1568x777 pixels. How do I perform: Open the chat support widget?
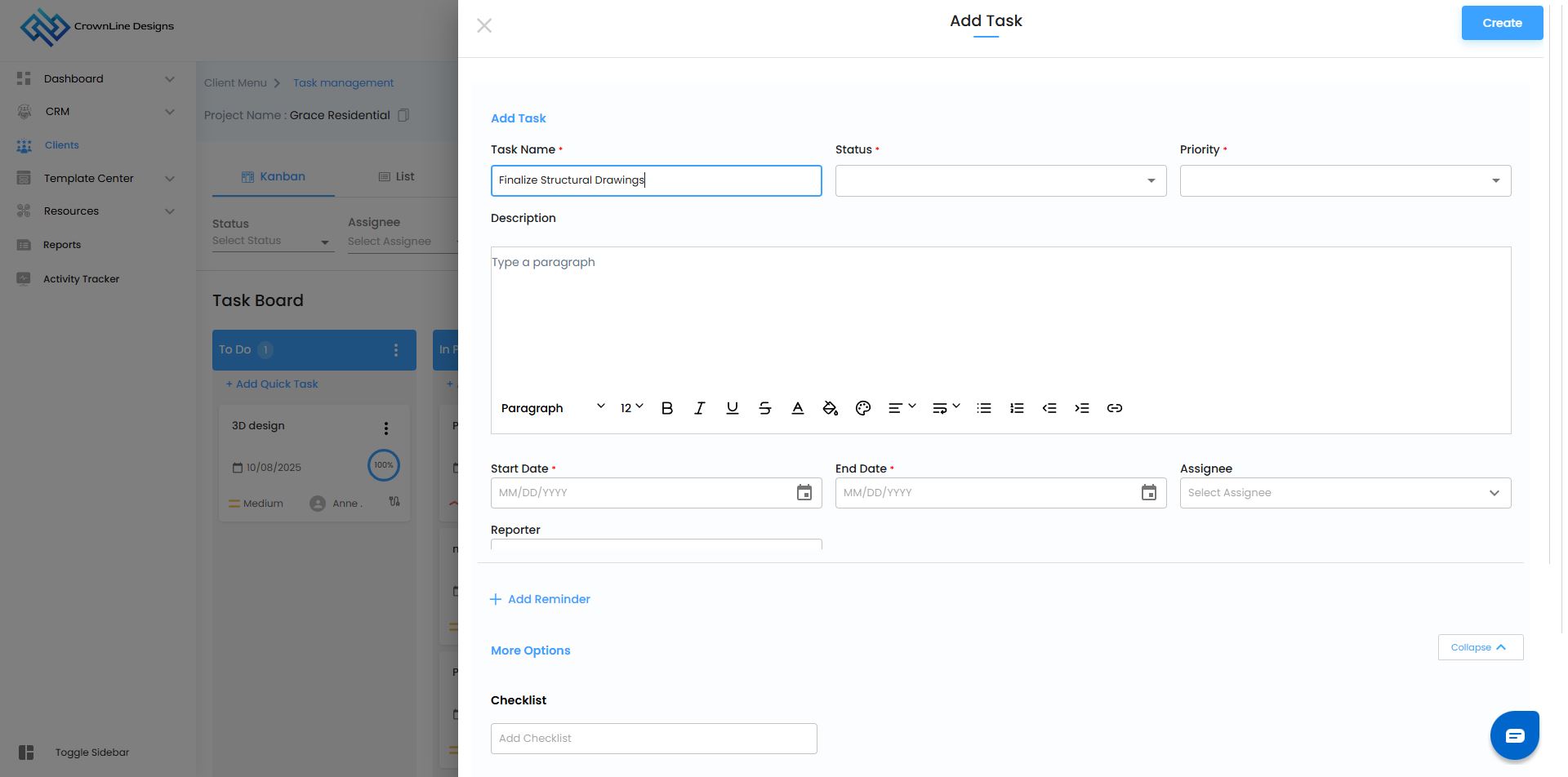coord(1514,735)
